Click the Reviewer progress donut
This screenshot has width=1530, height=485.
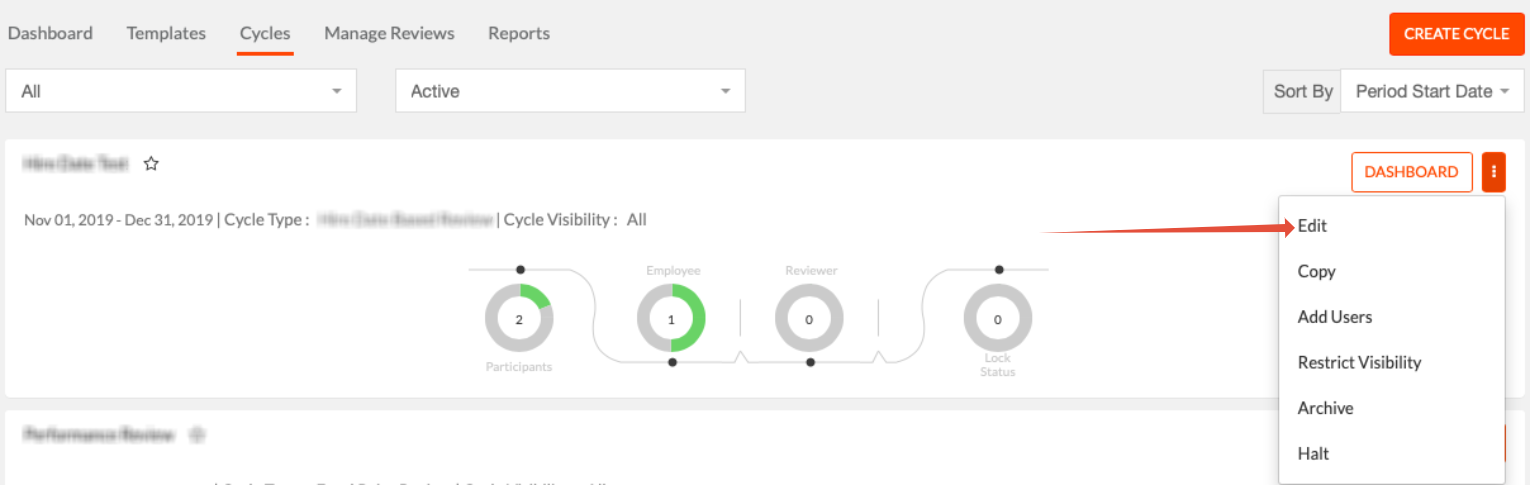coord(809,320)
